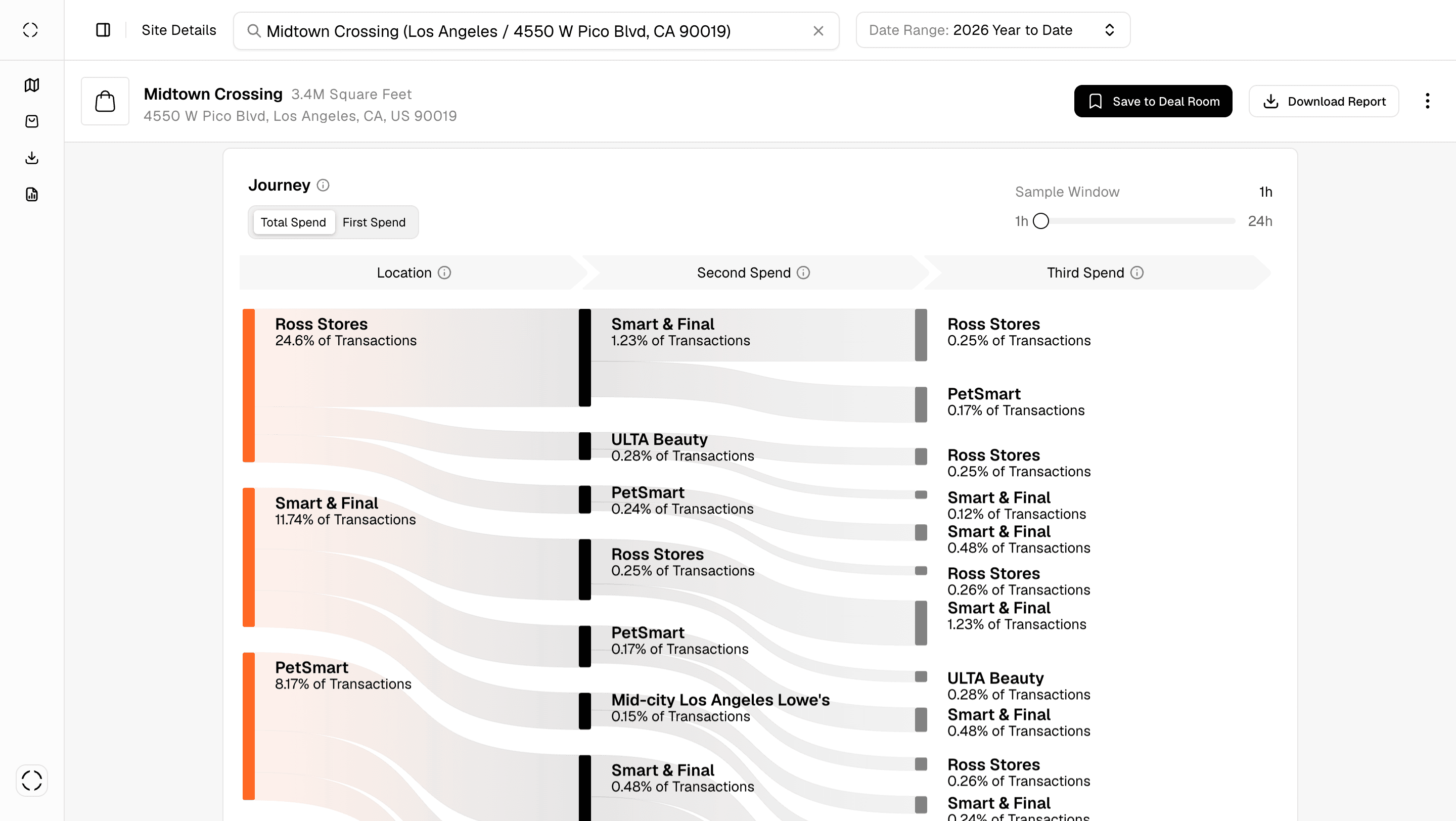Select the Total Spend tab
Viewport: 1456px width, 821px height.
point(293,222)
